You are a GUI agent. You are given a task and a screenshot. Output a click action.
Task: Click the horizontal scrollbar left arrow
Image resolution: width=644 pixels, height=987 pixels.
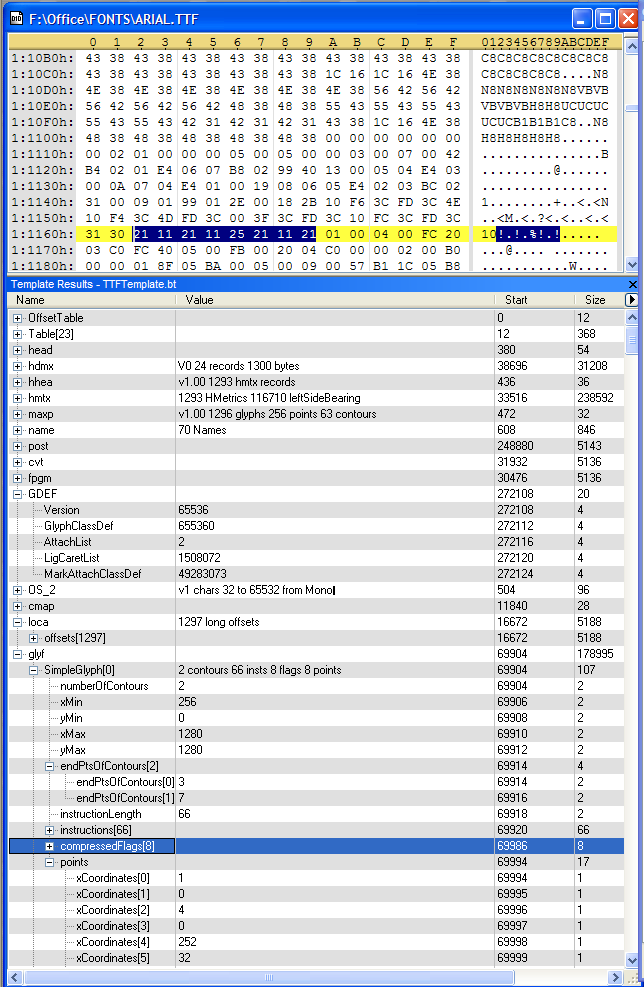point(16,978)
